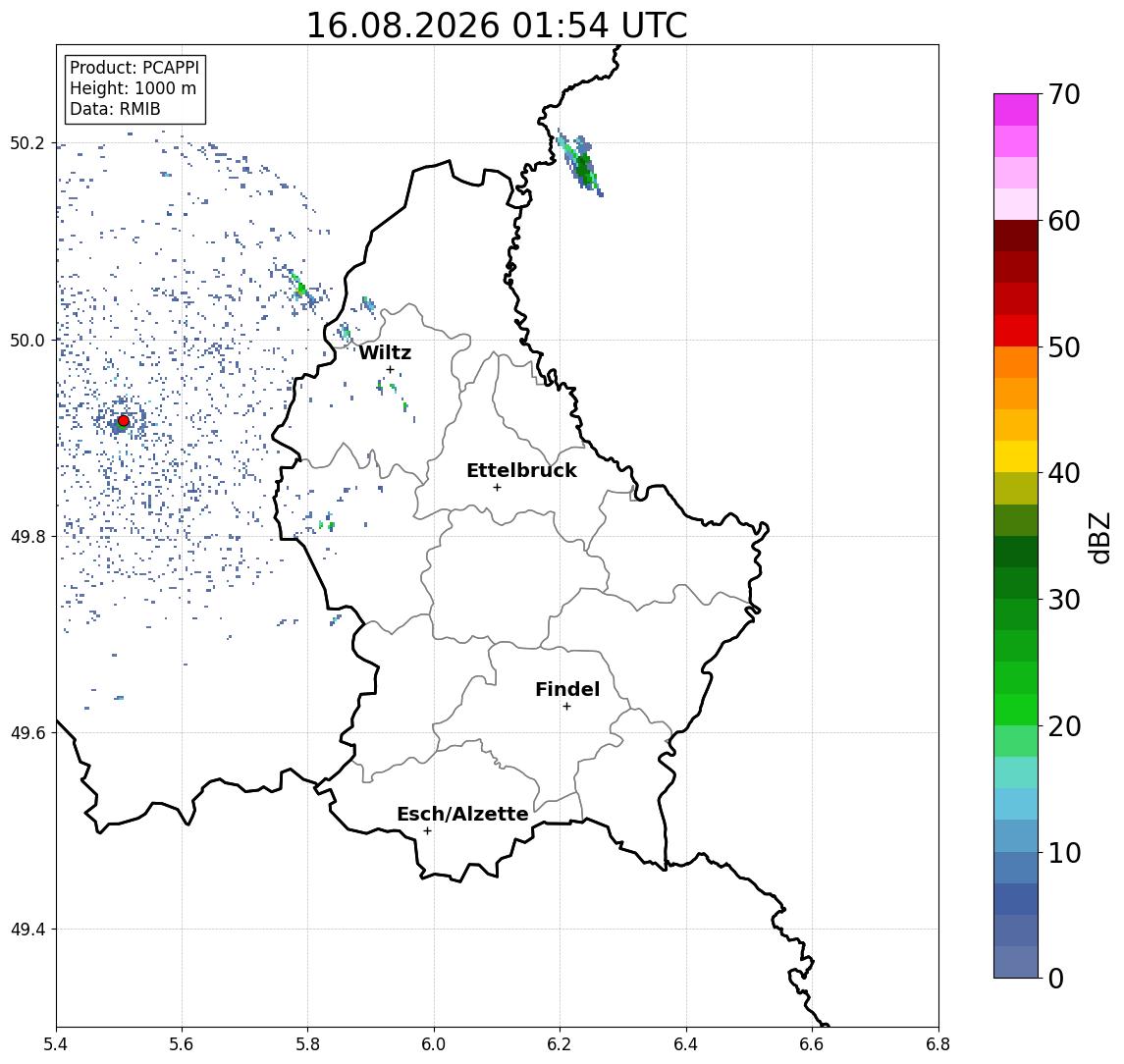
Task: Click the Findel station cross marker
Action: point(566,707)
